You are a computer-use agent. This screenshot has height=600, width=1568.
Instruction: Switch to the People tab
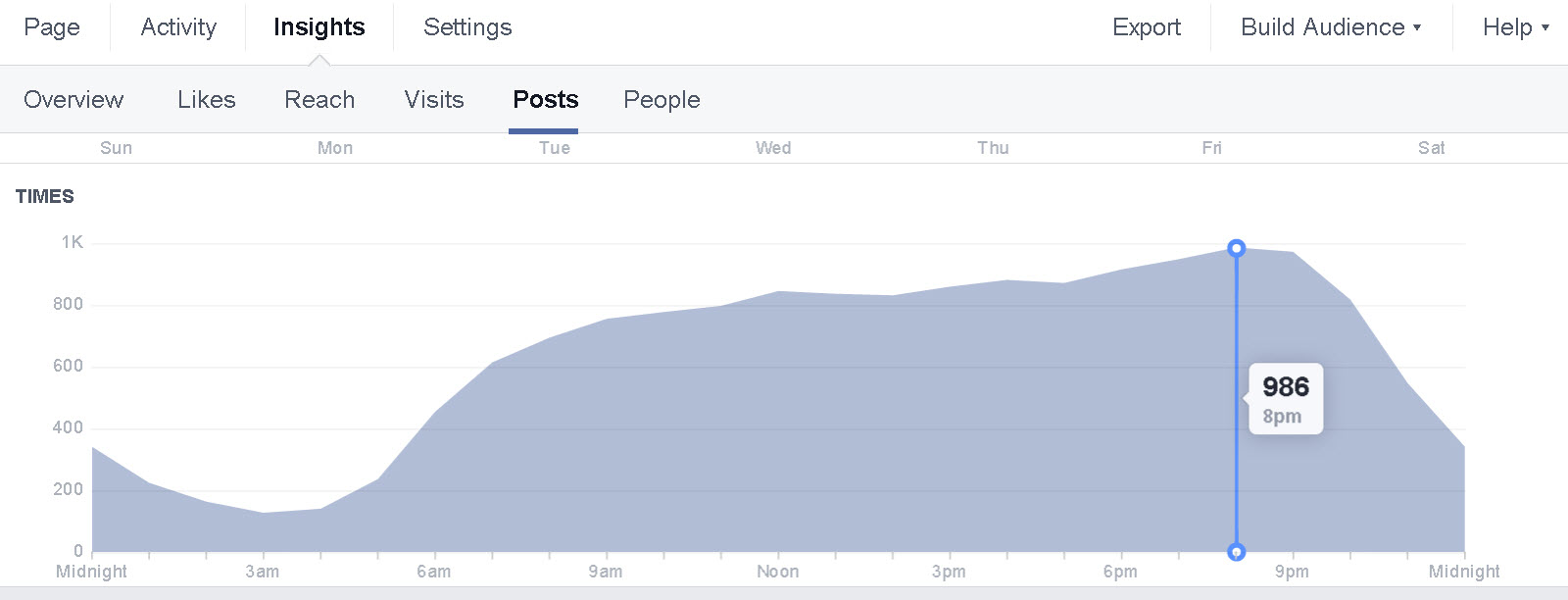tap(661, 99)
